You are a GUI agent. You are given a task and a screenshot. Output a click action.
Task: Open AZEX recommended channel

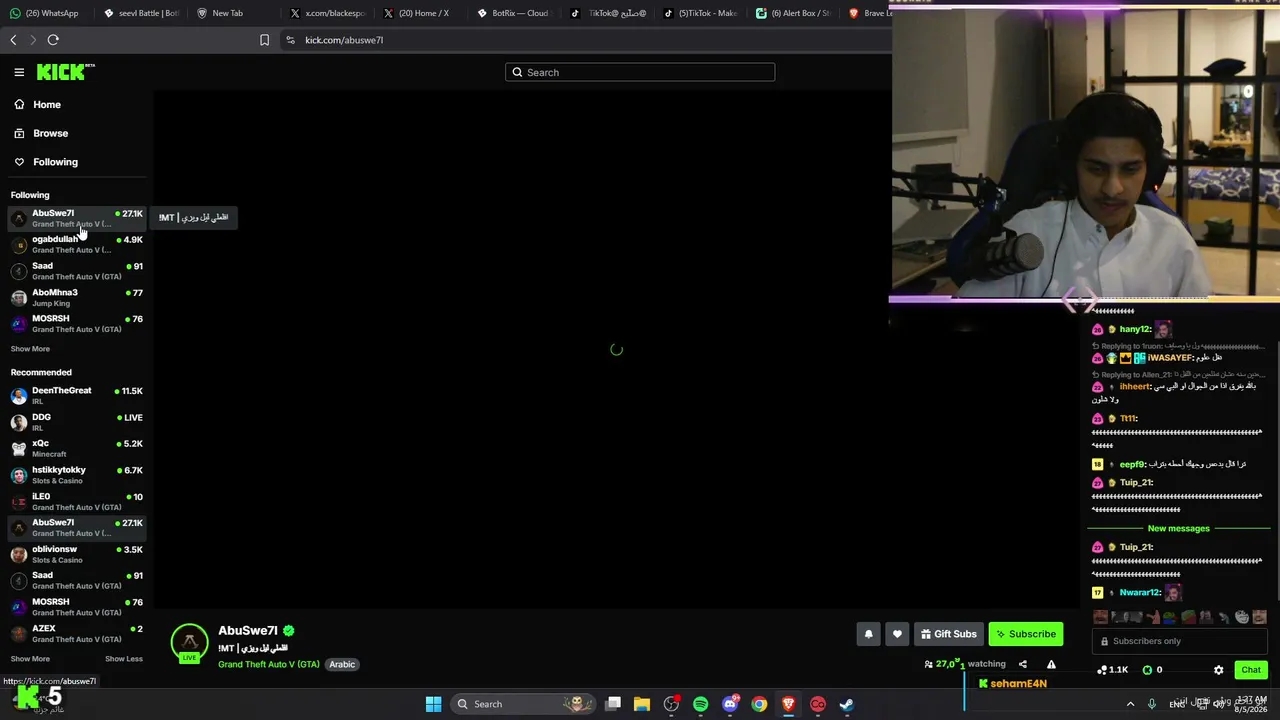77,633
